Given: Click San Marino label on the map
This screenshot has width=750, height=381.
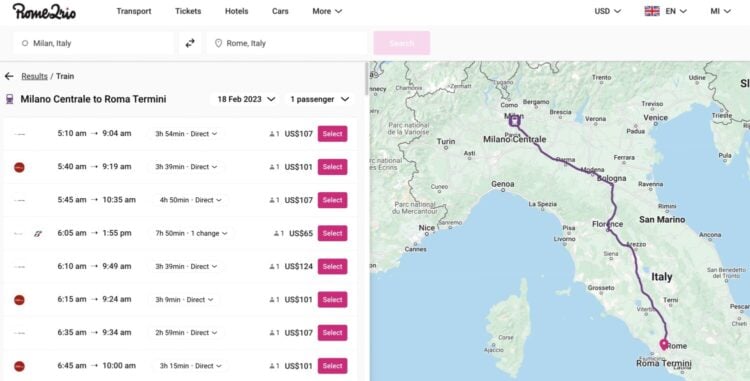Looking at the screenshot, I should click(x=662, y=219).
